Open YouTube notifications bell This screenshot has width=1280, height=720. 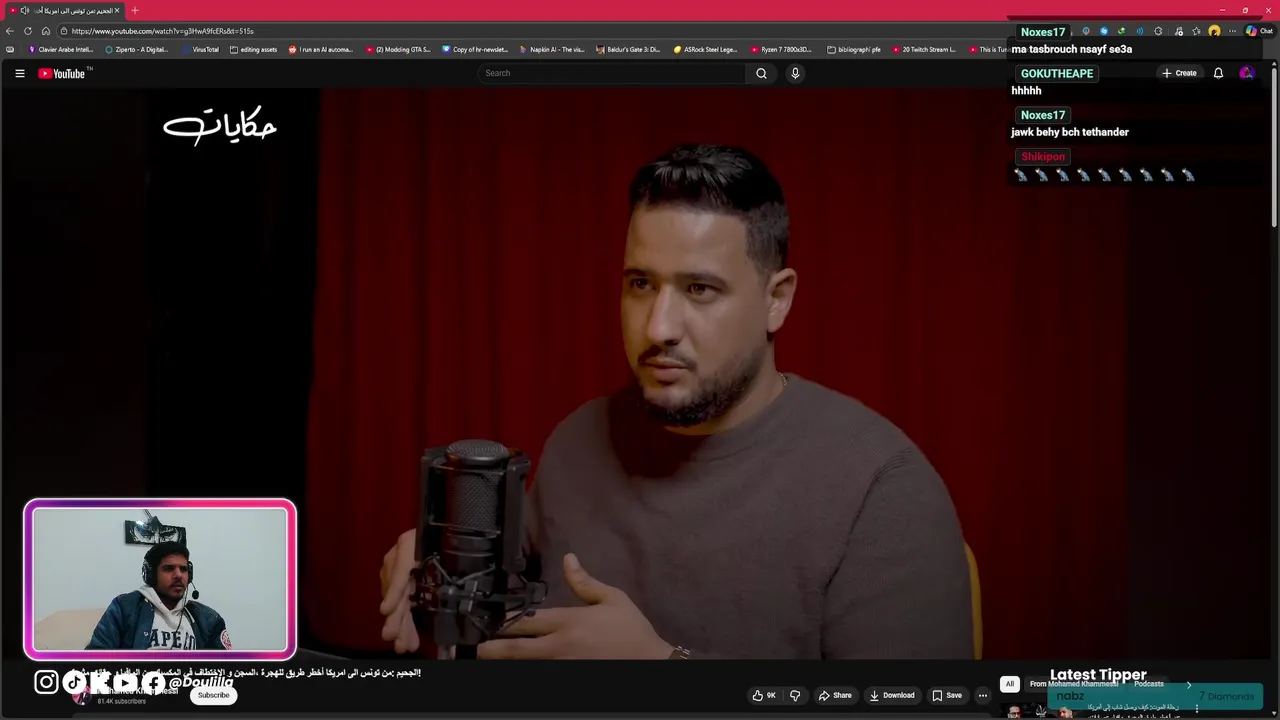point(1218,73)
